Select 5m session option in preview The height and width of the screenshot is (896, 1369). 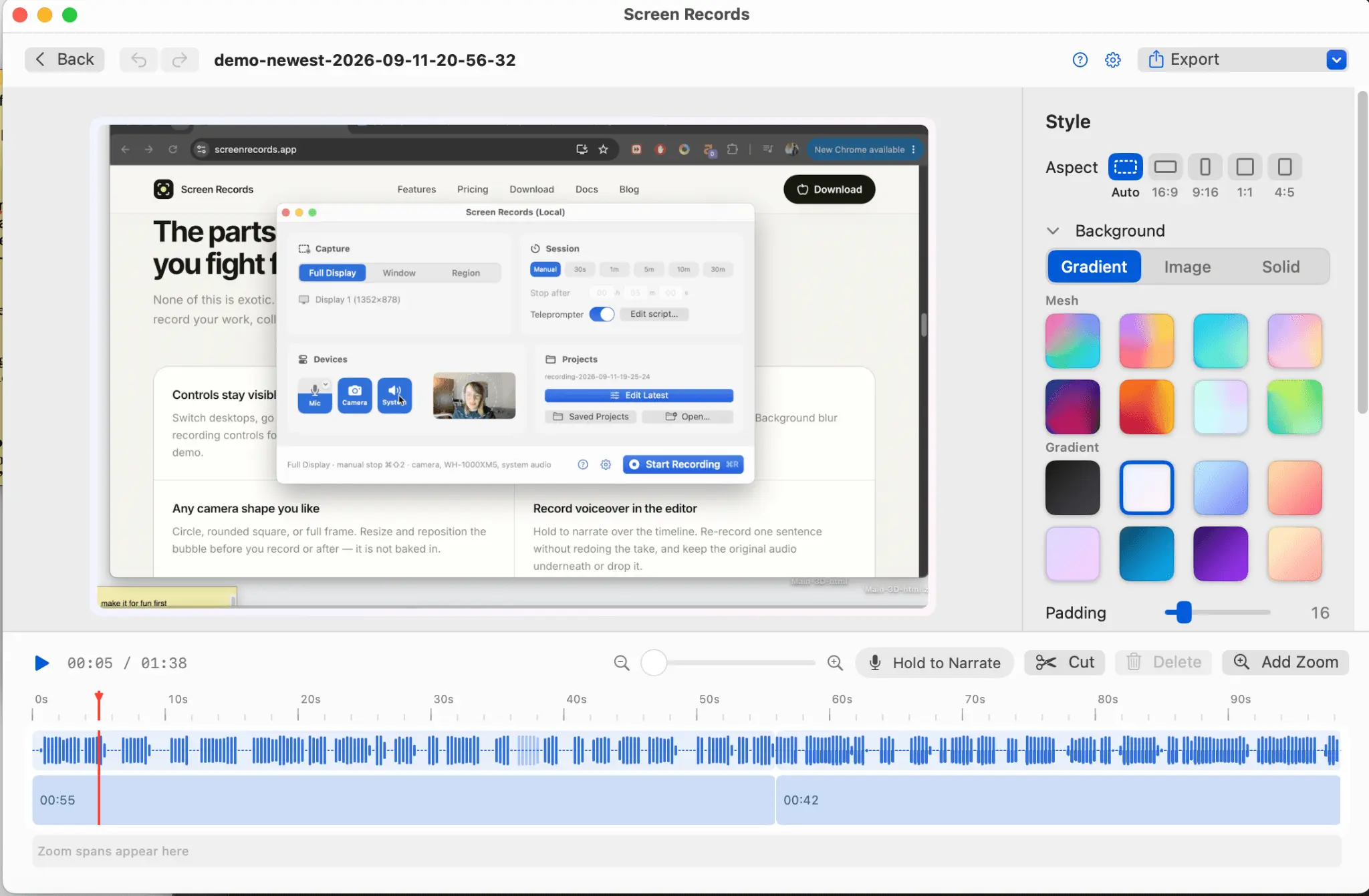[x=648, y=269]
